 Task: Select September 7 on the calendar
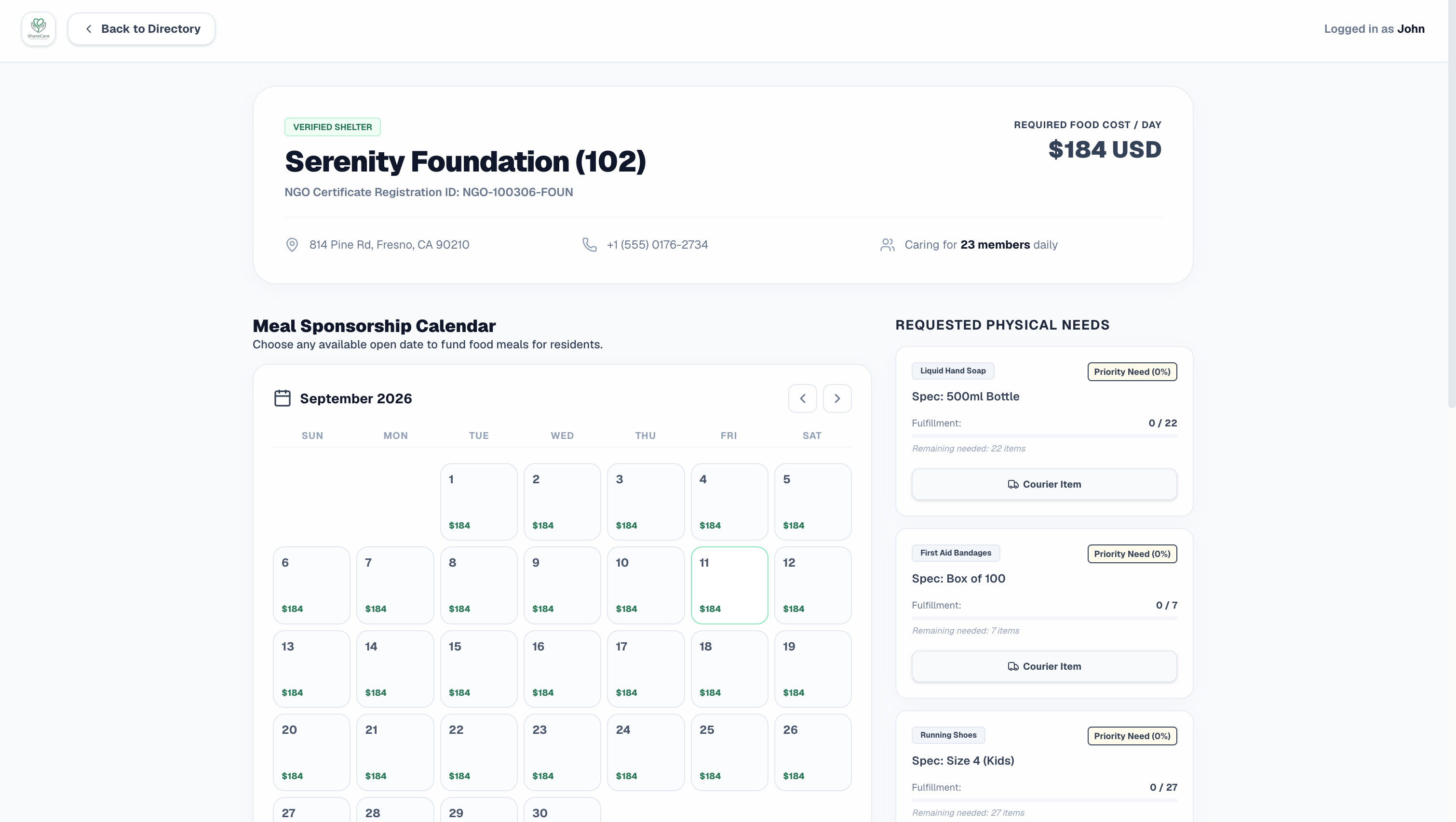point(395,585)
